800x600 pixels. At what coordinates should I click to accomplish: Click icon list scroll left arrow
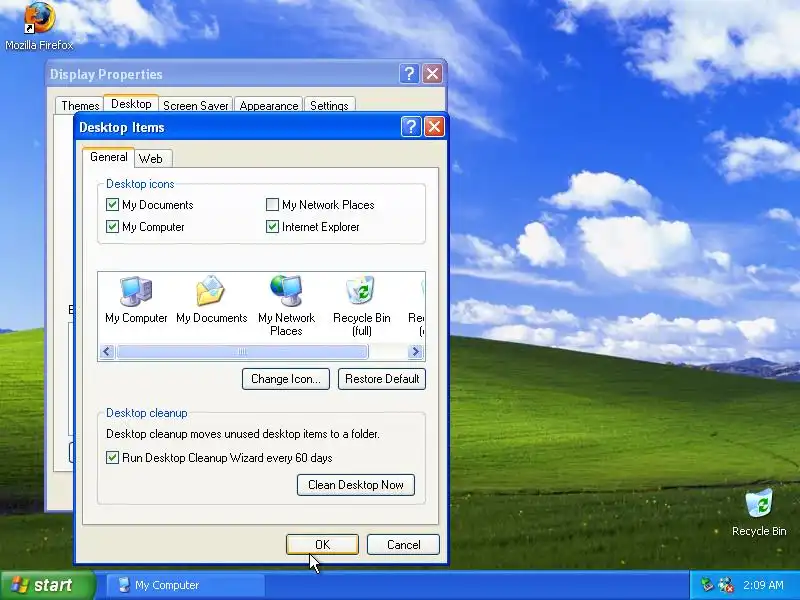click(x=107, y=352)
